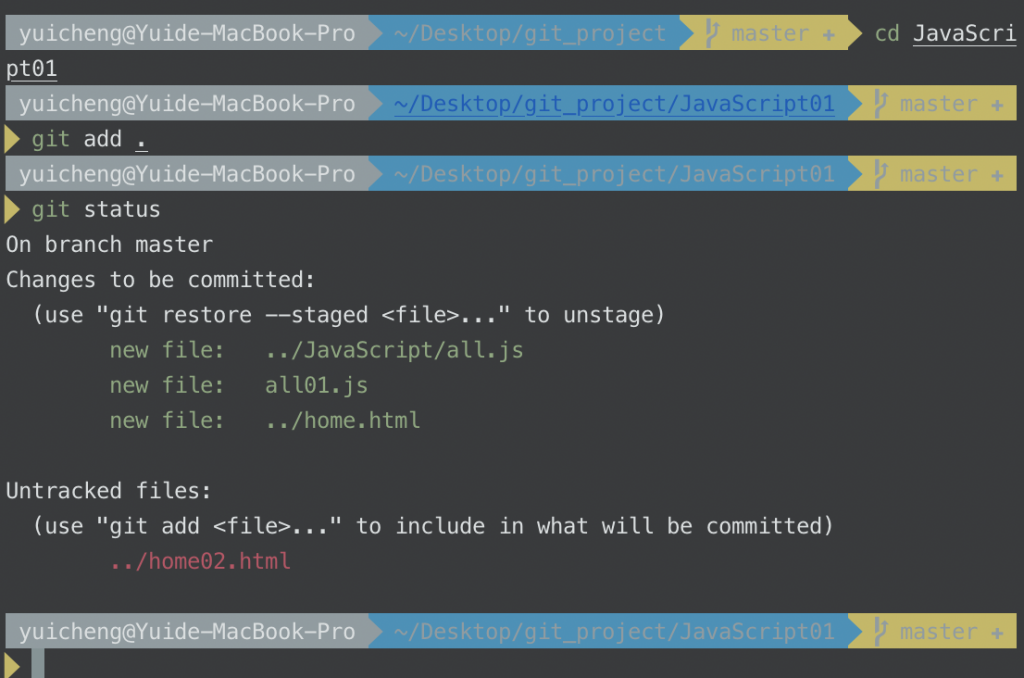Click the branch icon above git status command
Image resolution: width=1024 pixels, height=678 pixels.
[x=880, y=174]
